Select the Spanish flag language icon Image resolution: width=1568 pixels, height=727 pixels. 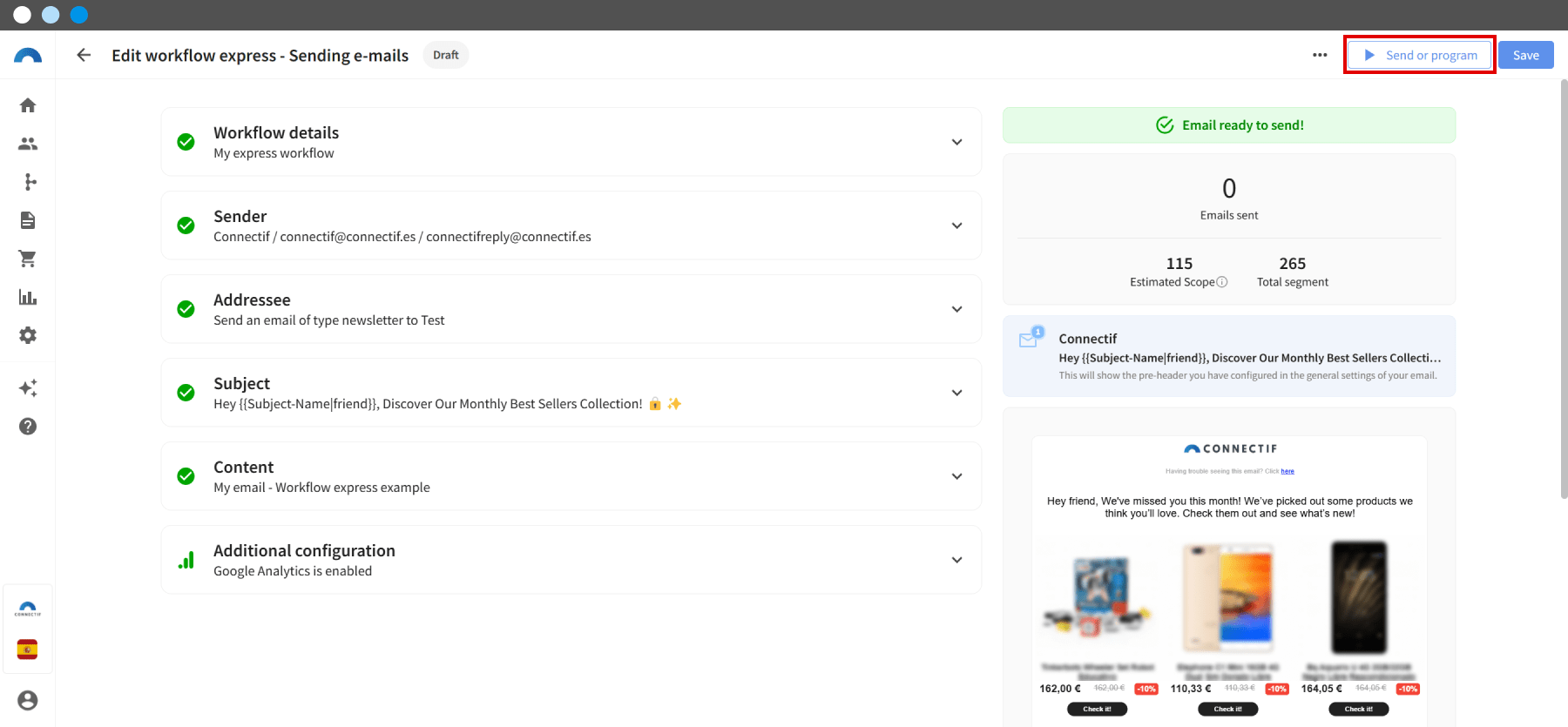[28, 650]
